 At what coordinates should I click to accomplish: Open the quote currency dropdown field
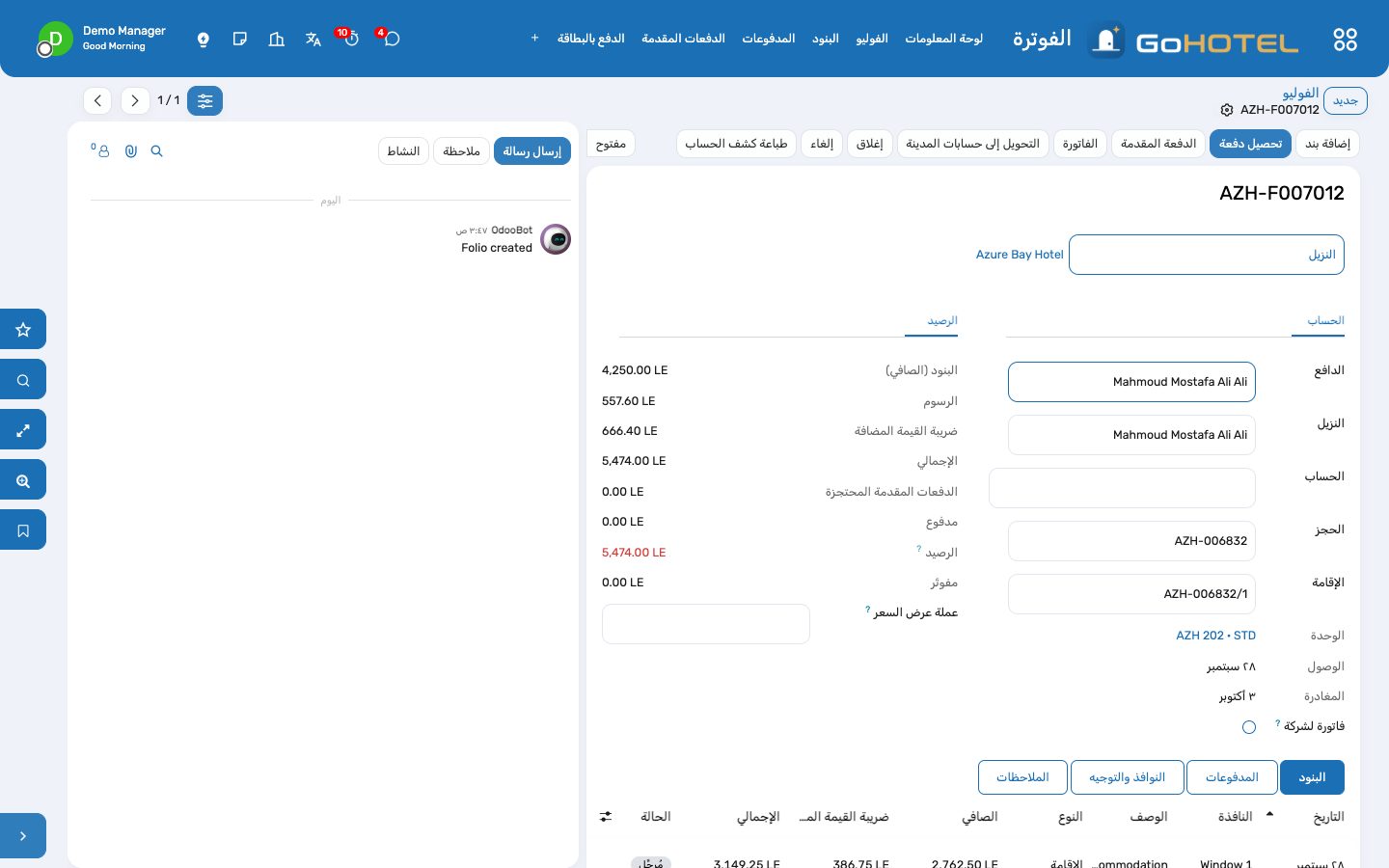tap(706, 624)
